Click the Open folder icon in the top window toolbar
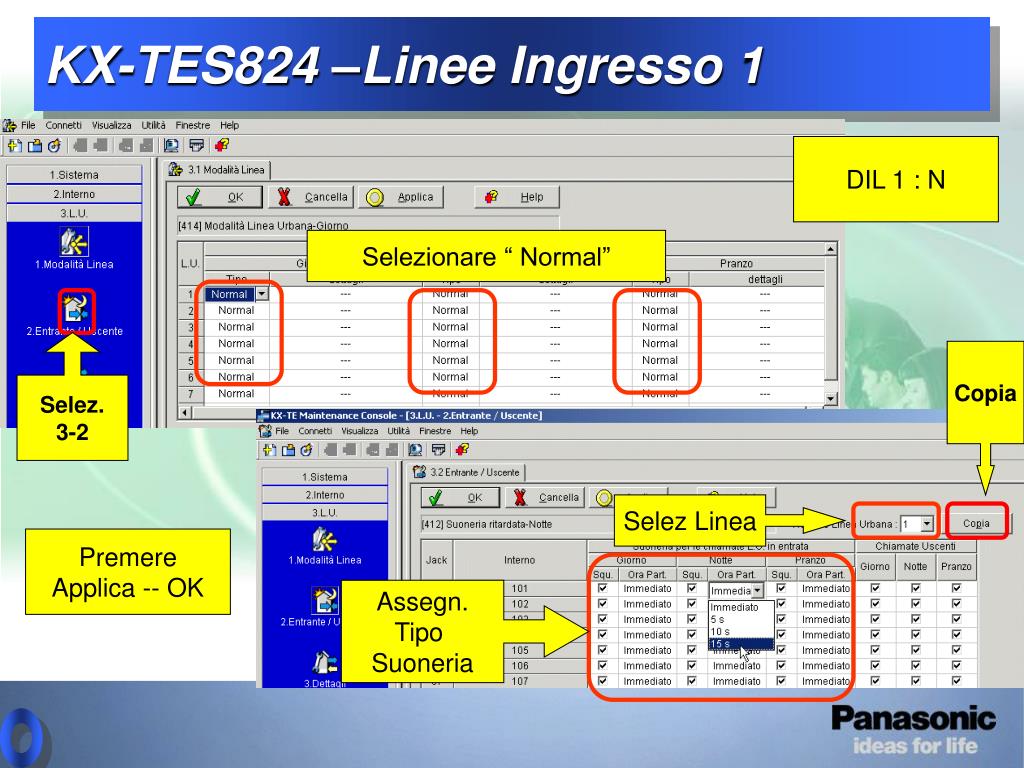The width and height of the screenshot is (1024, 768). (x=35, y=146)
